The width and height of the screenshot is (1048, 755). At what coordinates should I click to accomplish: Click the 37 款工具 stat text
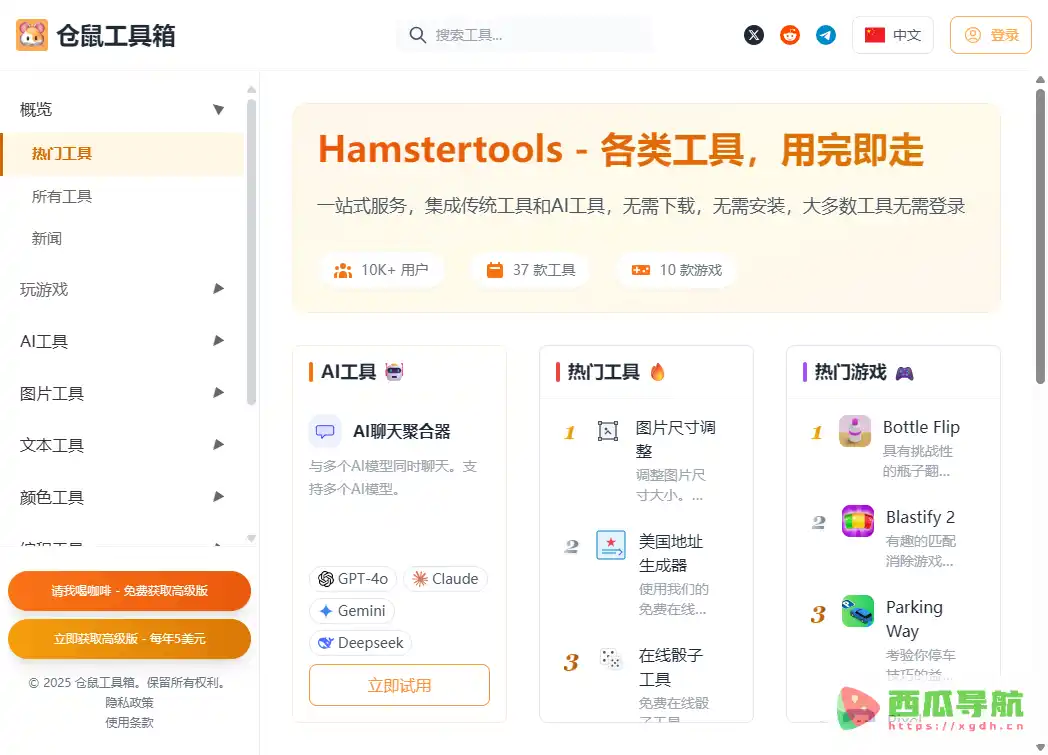pos(544,270)
